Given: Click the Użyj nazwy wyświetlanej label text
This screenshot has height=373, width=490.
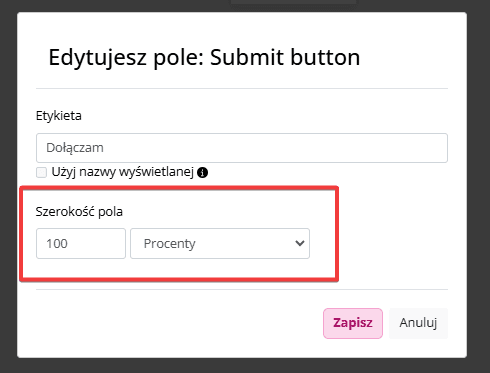Looking at the screenshot, I should [x=123, y=172].
